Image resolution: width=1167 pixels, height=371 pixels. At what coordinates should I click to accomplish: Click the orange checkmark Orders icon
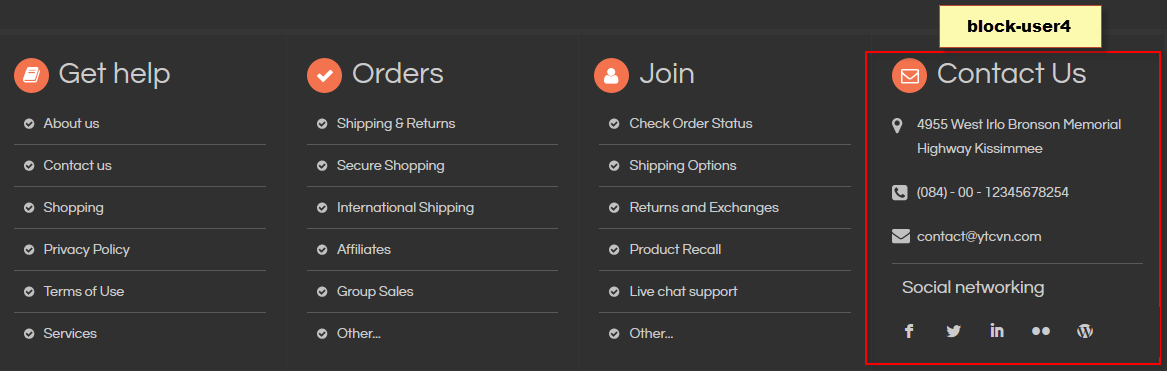324,75
